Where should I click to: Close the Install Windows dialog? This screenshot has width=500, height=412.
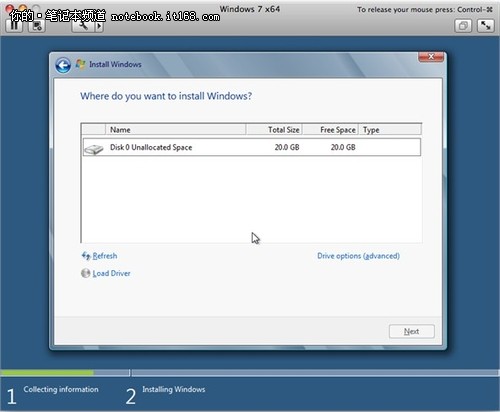tap(431, 57)
